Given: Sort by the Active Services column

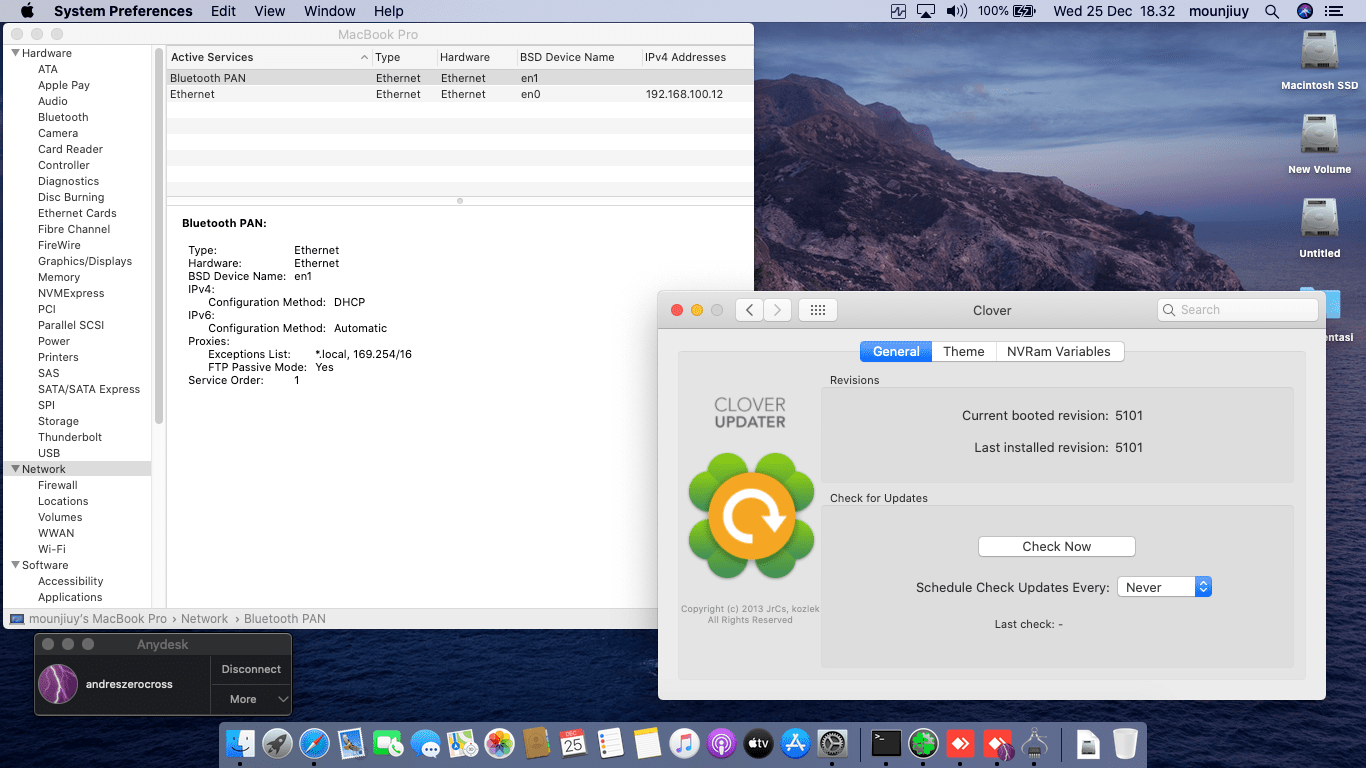Looking at the screenshot, I should pyautogui.click(x=269, y=57).
